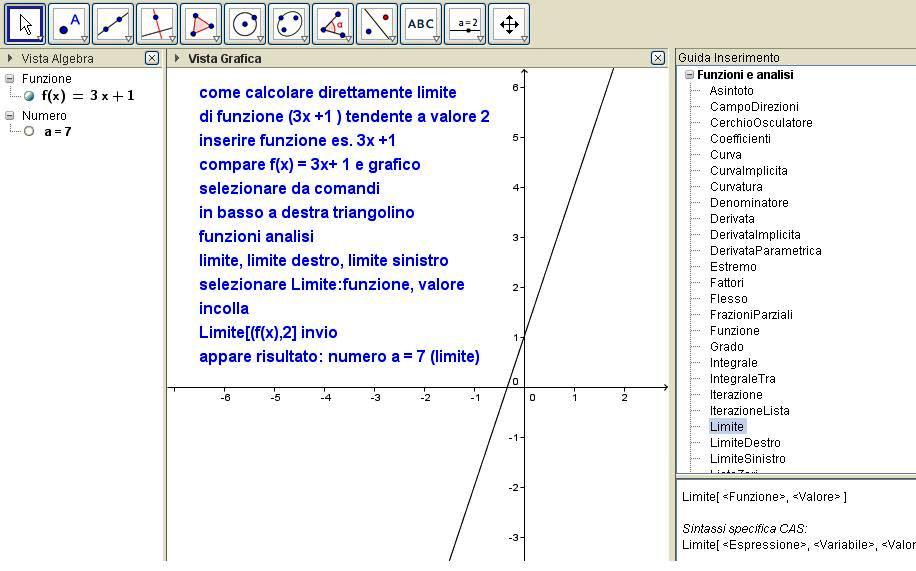This screenshot has width=916, height=571.
Task: Select the a=2 Slider tool
Action: tap(465, 24)
